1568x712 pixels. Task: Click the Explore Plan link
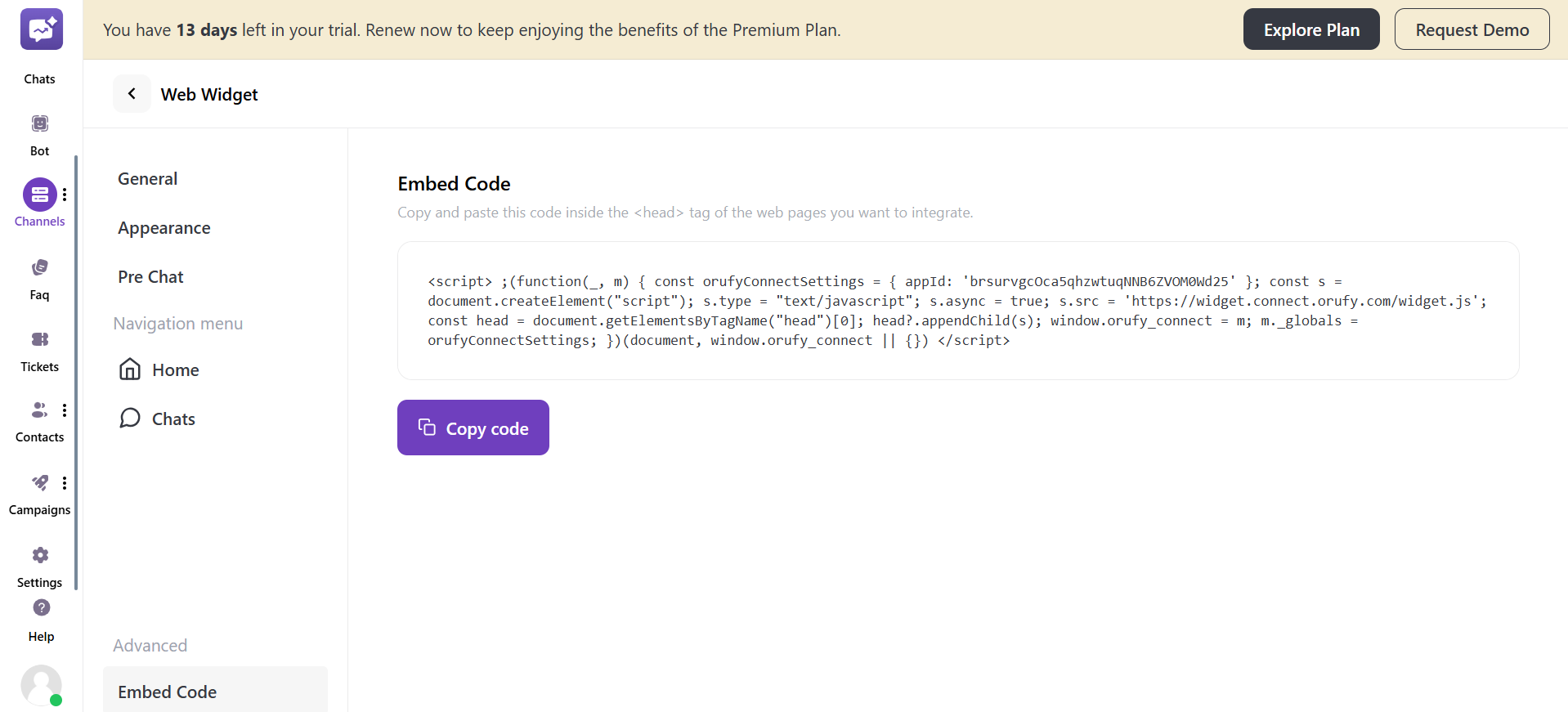point(1310,29)
